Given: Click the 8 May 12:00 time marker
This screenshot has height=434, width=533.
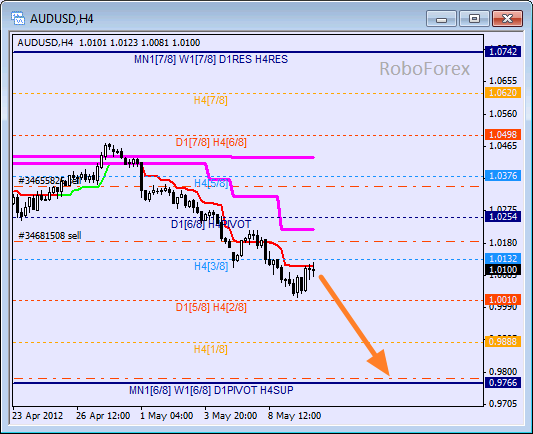Looking at the screenshot, I should pos(294,416).
